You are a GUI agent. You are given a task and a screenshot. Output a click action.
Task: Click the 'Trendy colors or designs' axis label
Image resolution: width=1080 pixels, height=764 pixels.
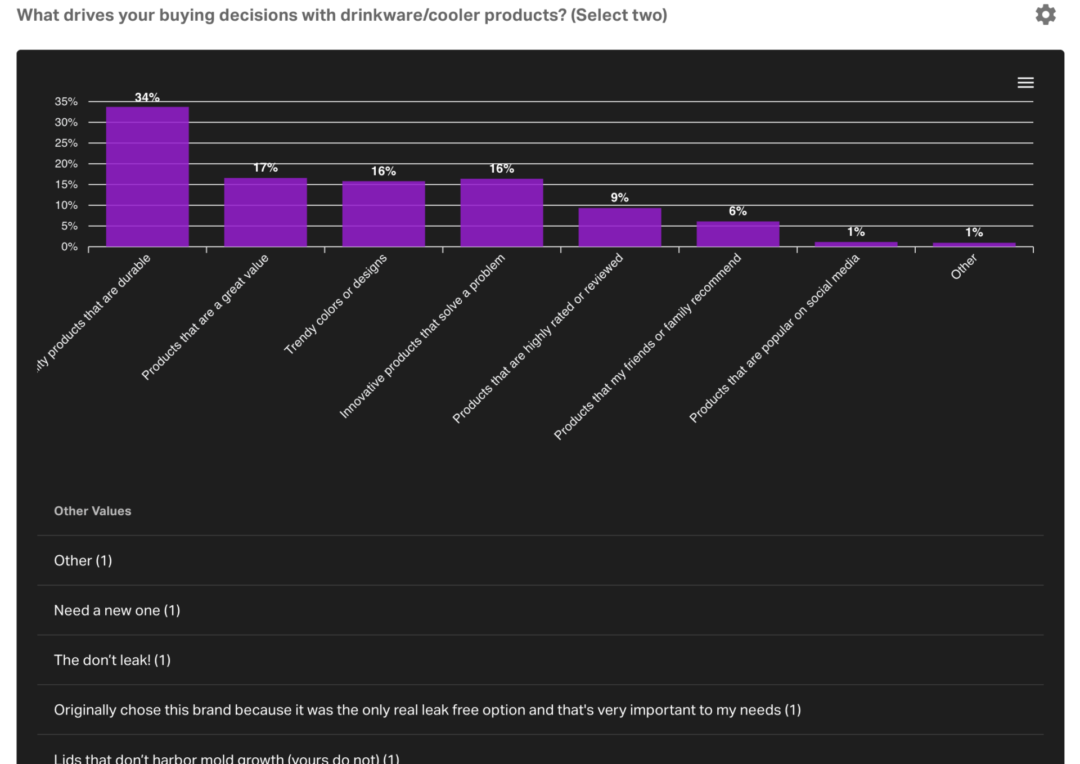click(x=337, y=304)
